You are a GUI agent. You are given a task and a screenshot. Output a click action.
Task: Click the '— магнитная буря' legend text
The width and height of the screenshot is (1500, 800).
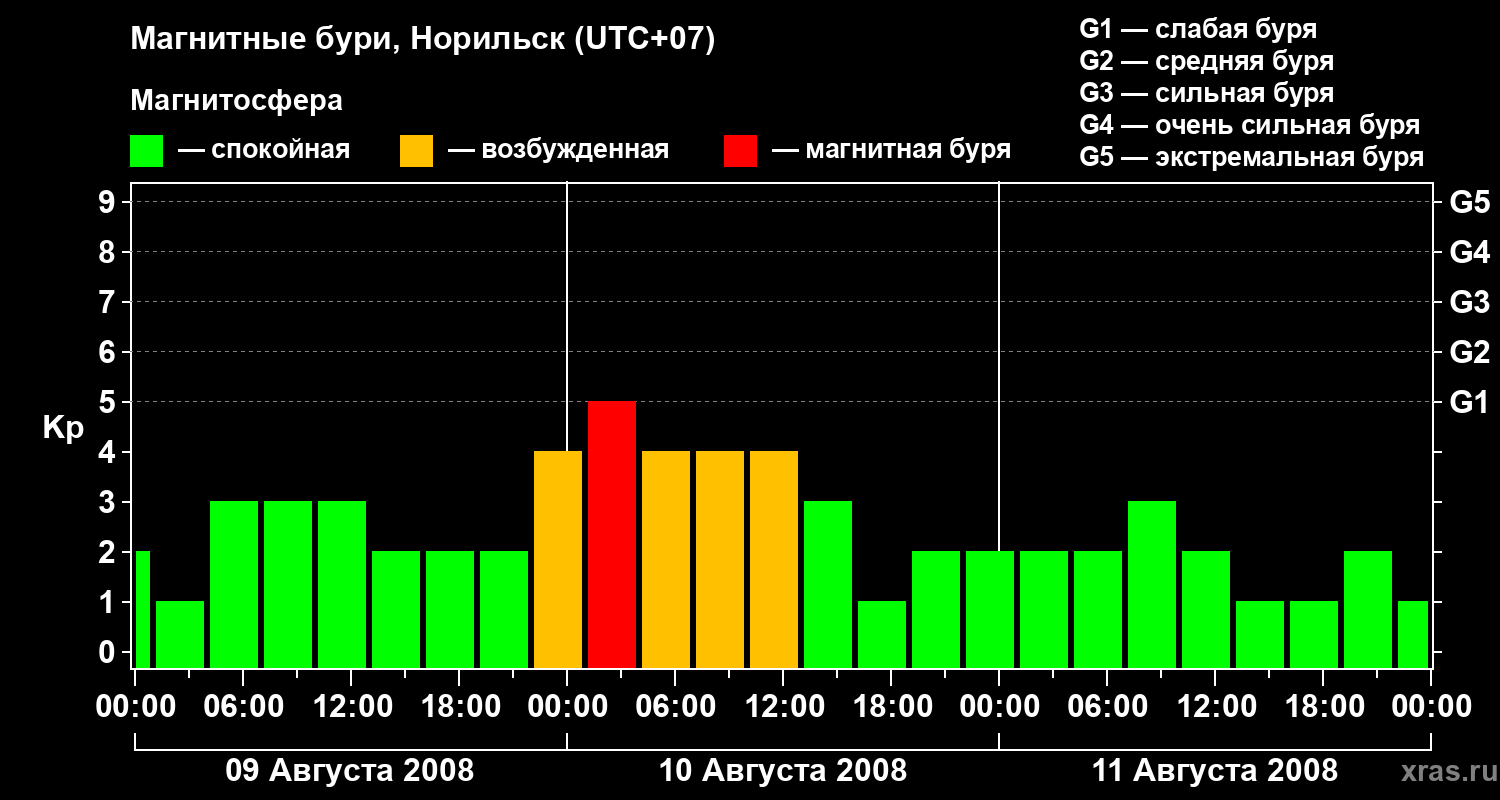[891, 151]
